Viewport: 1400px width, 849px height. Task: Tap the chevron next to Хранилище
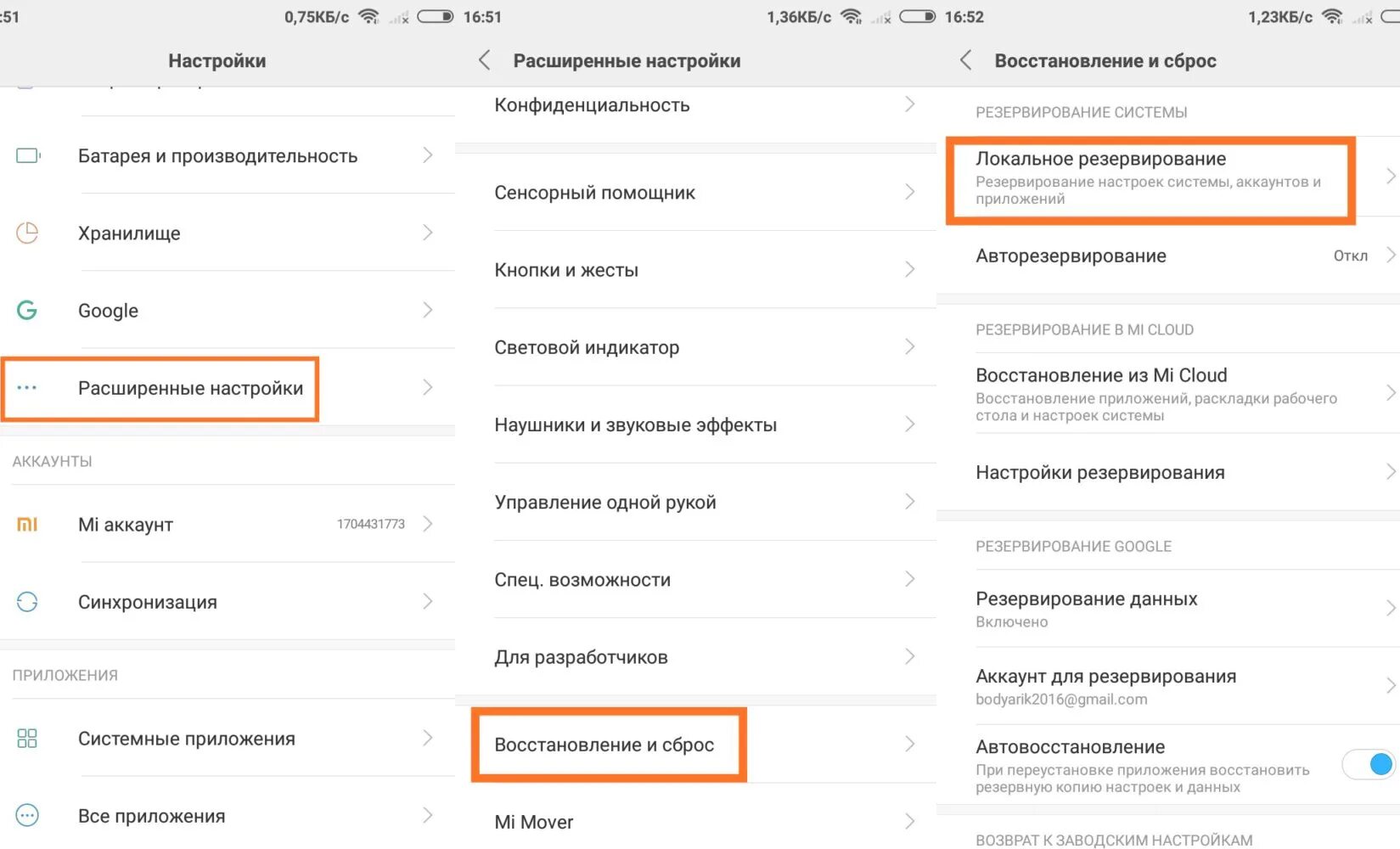[x=428, y=233]
